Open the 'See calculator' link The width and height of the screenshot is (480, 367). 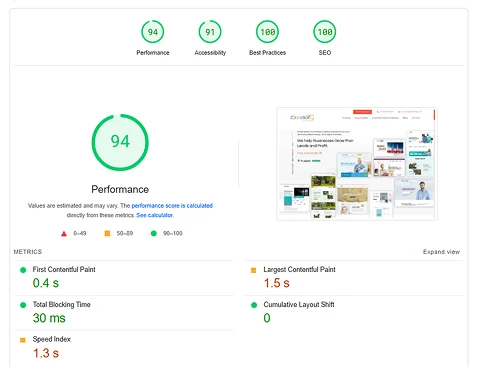click(155, 215)
